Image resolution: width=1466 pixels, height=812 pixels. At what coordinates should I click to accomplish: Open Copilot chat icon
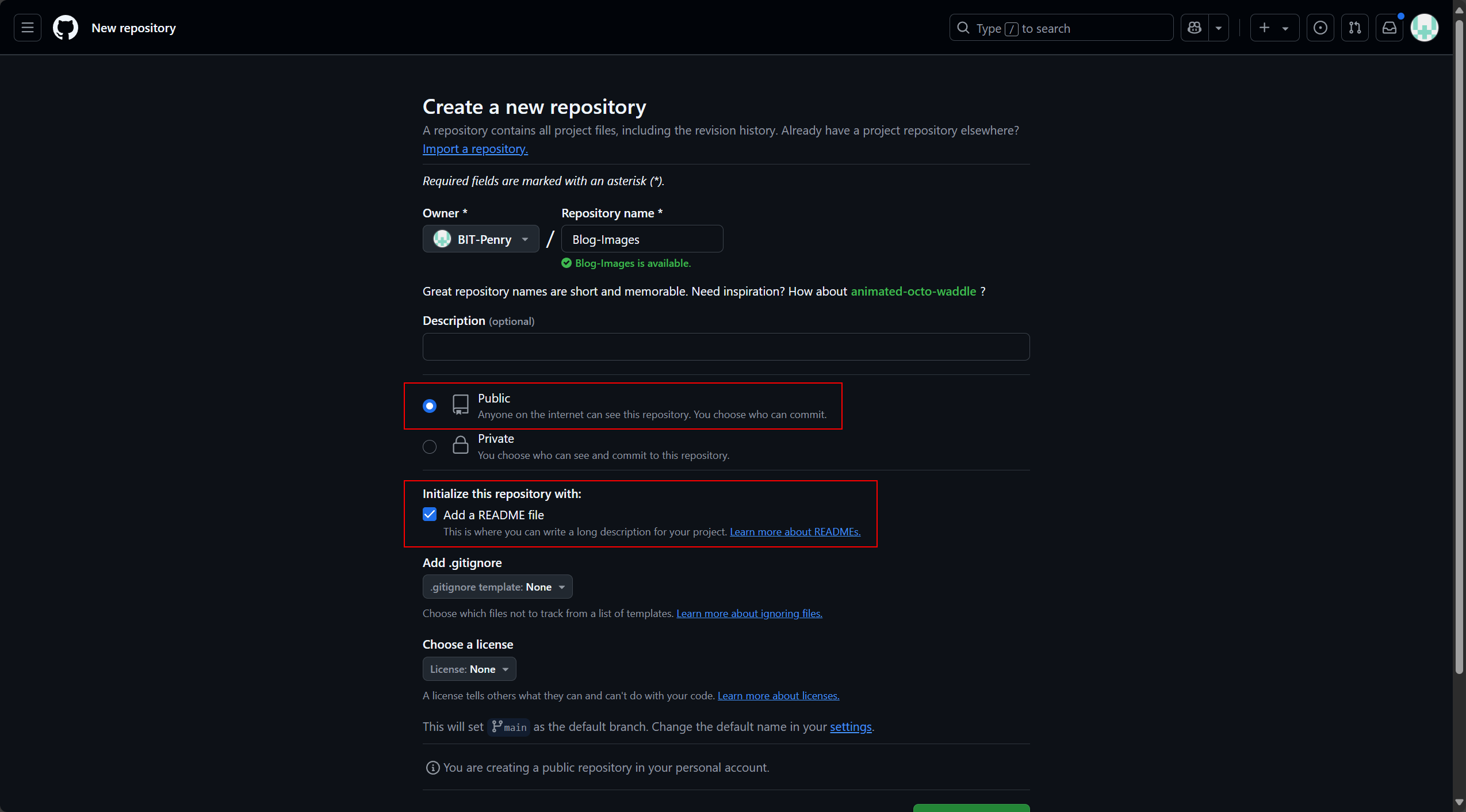(x=1195, y=28)
